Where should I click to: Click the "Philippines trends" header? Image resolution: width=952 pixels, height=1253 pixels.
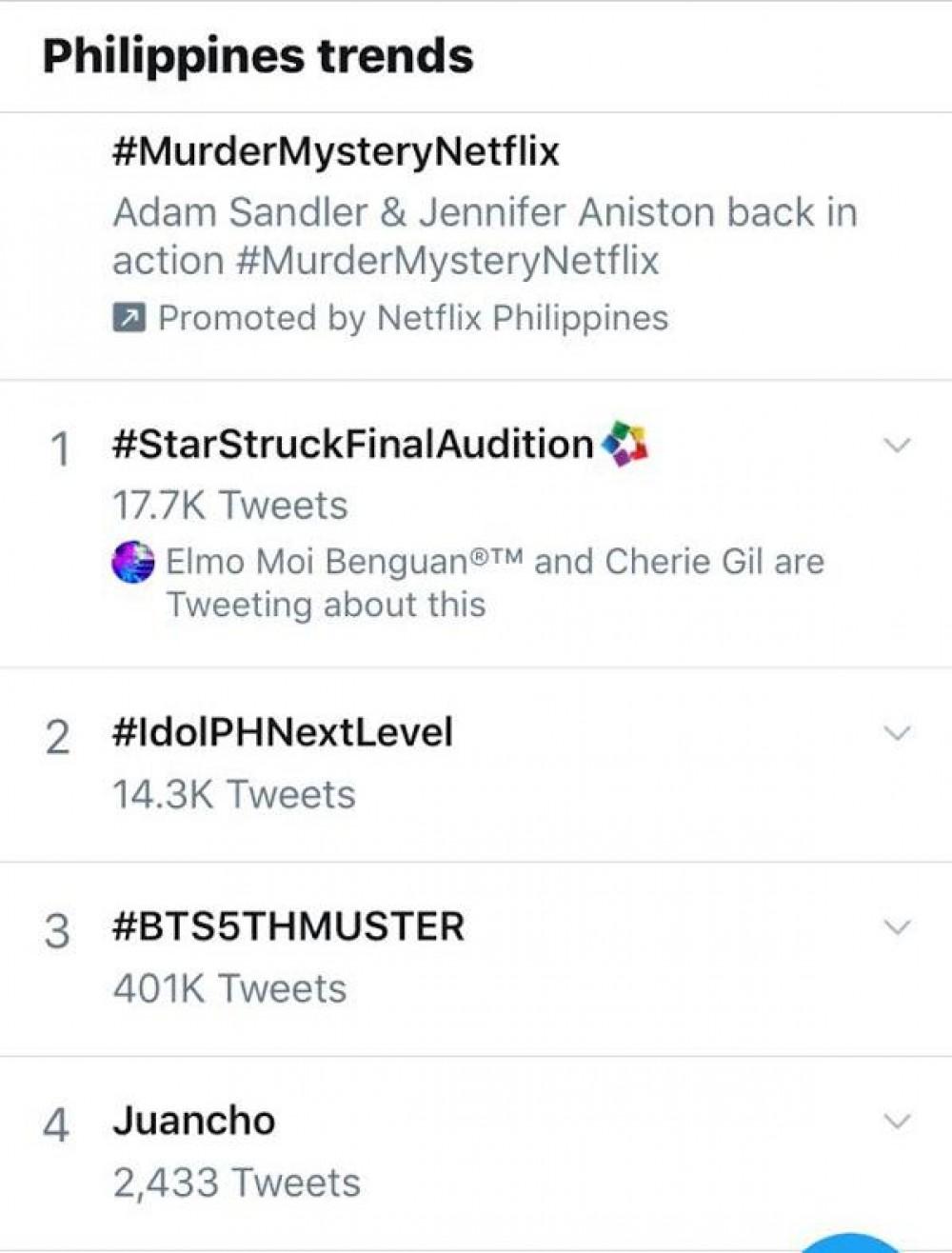pyautogui.click(x=258, y=56)
